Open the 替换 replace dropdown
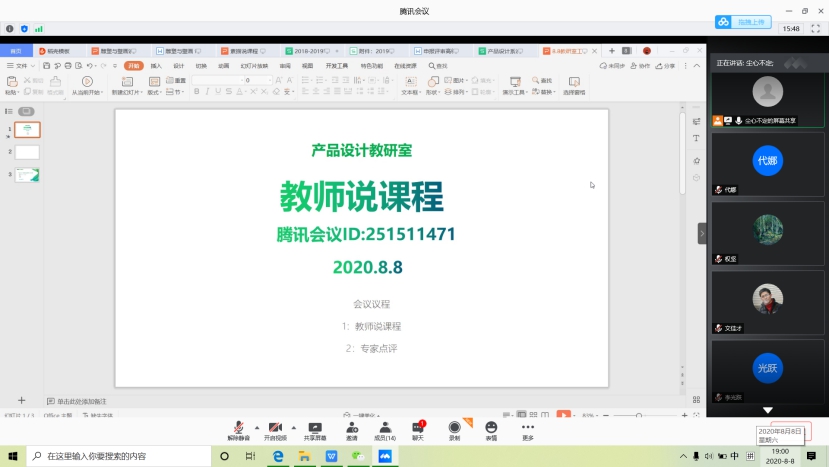The image size is (830, 467). point(543,92)
